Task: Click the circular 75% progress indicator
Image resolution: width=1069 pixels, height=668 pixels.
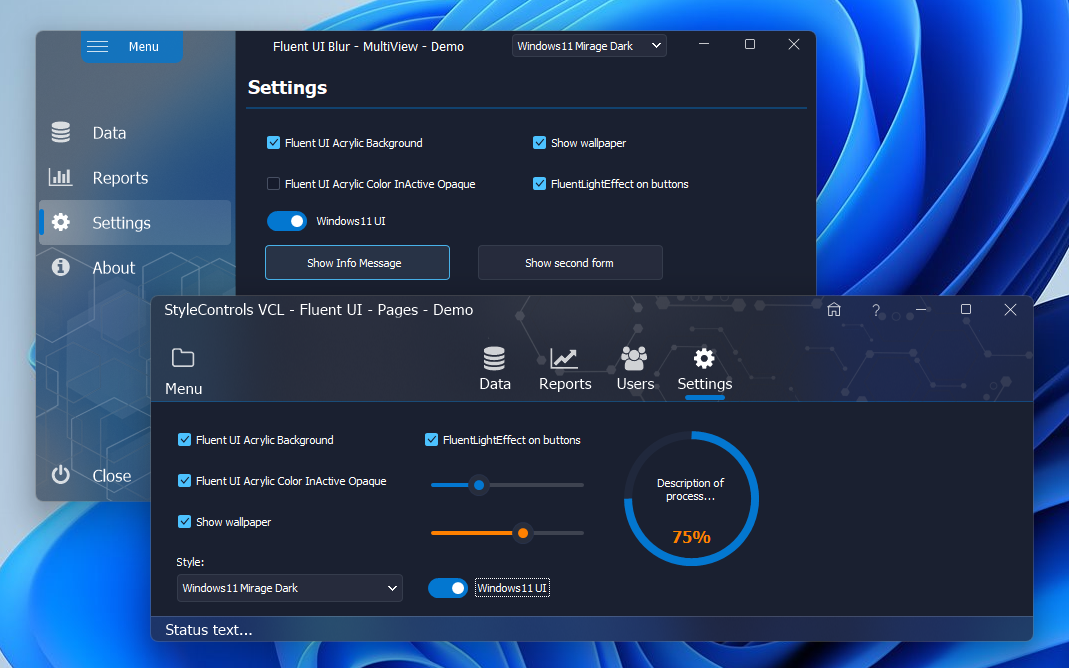Action: coord(691,498)
